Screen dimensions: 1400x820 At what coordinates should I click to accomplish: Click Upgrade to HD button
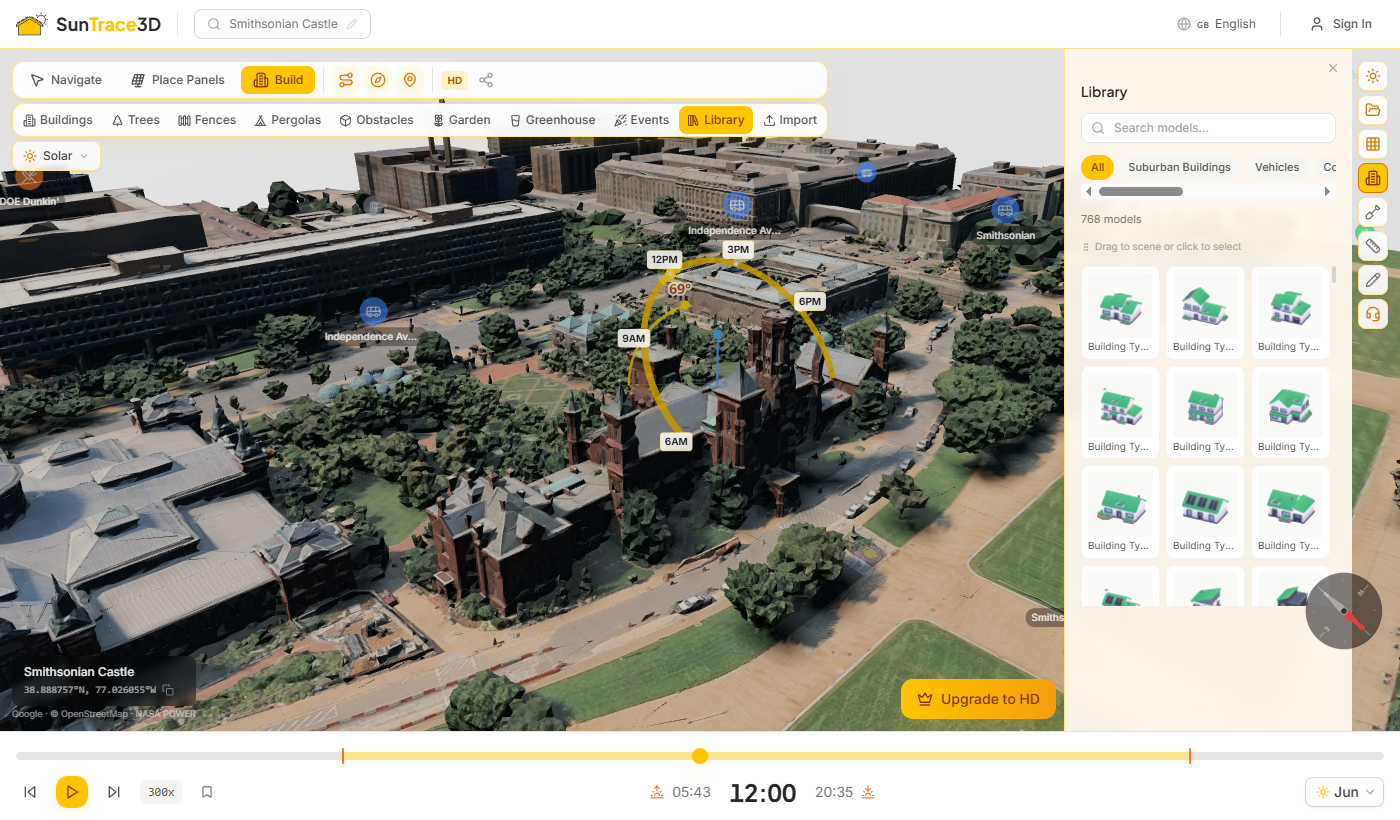(978, 699)
